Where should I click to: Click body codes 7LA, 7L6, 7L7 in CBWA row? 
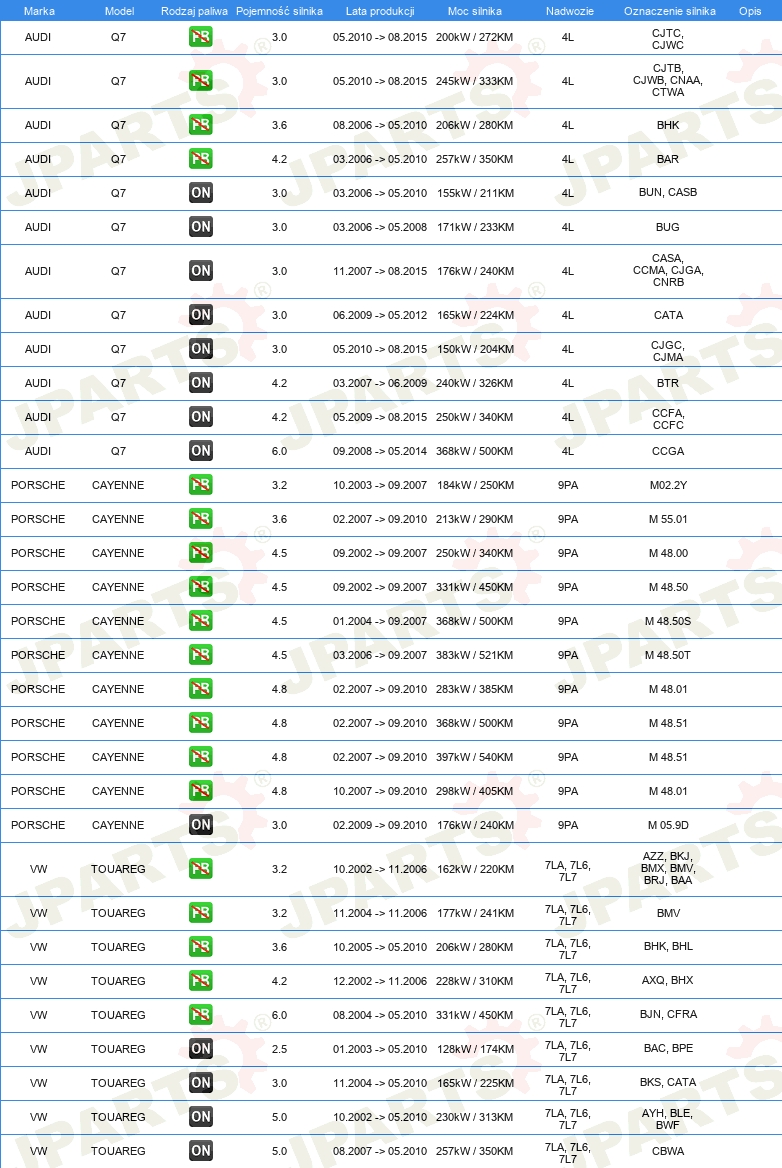tap(568, 1153)
